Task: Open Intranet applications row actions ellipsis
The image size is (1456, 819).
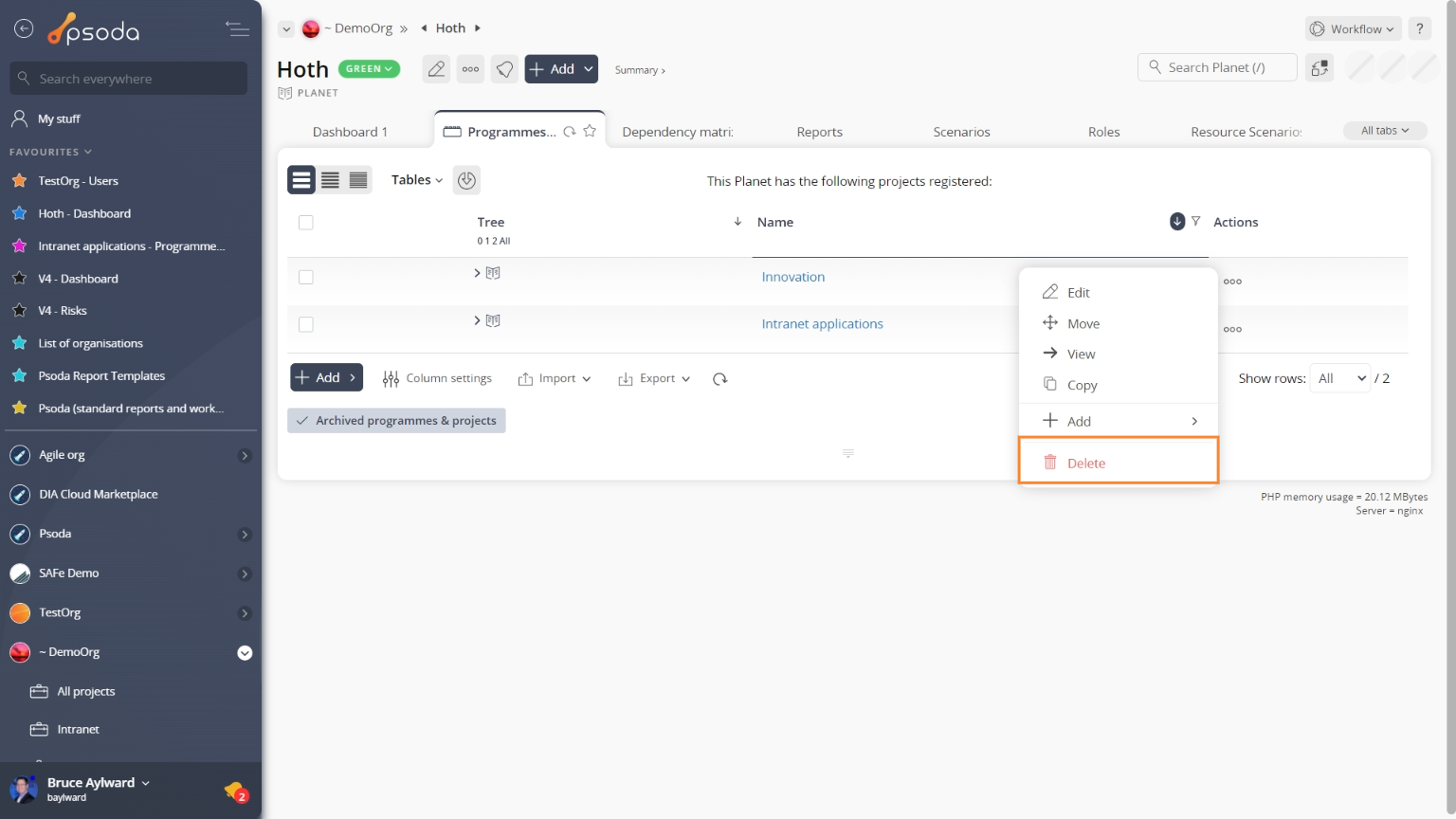Action: (x=1232, y=330)
